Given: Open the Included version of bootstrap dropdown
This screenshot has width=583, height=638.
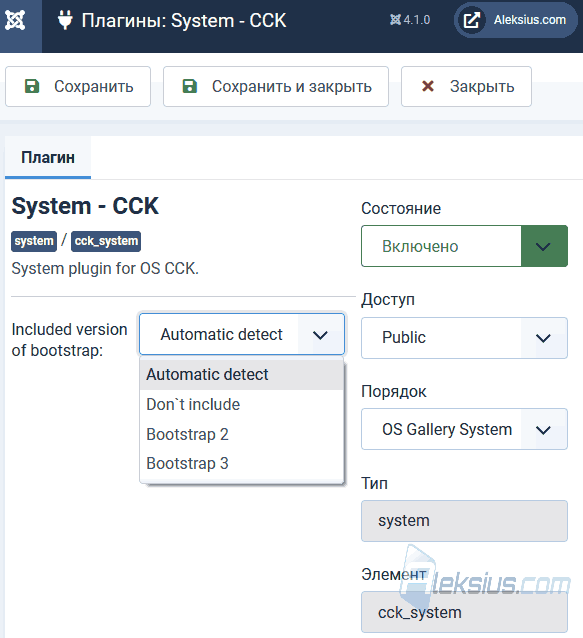Looking at the screenshot, I should pyautogui.click(x=242, y=334).
